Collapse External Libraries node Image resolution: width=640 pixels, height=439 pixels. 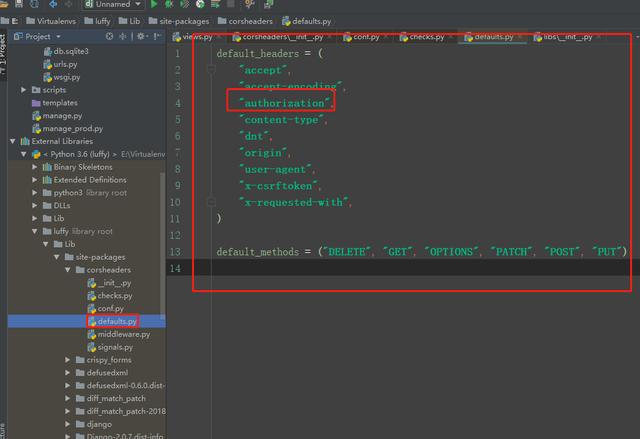(x=13, y=141)
